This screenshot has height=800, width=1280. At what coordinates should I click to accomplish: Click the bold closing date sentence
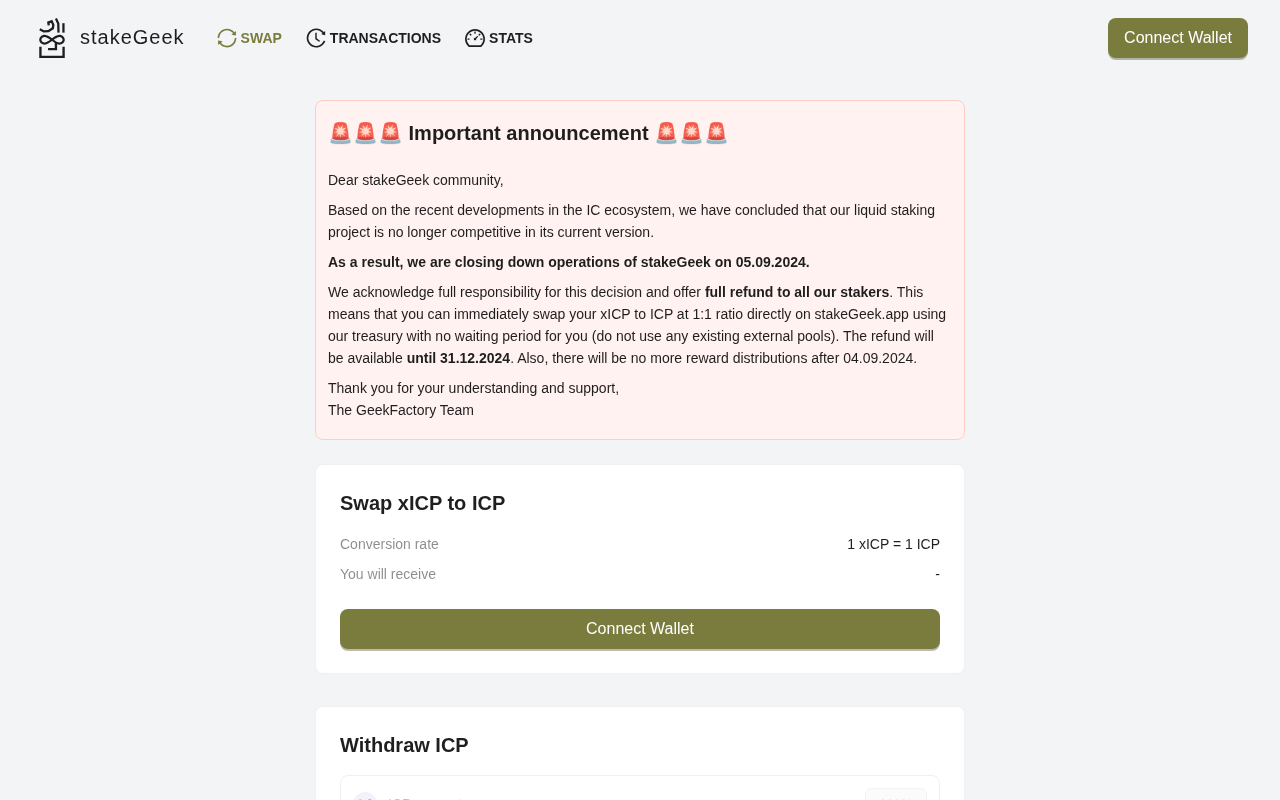pyautogui.click(x=568, y=262)
